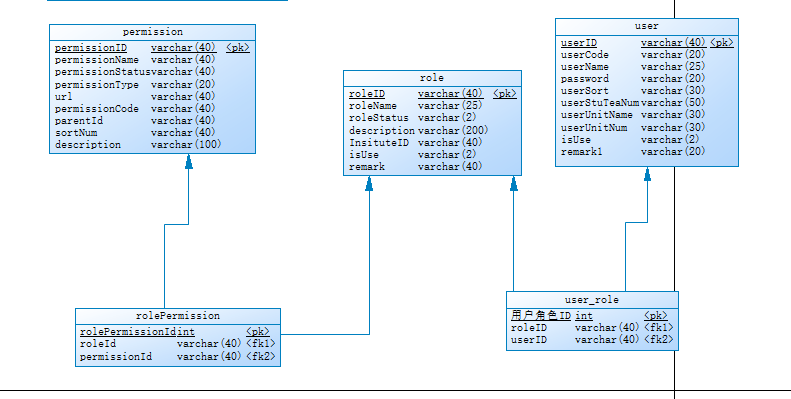Click roleID in the role table
The image size is (791, 399).
pos(367,94)
